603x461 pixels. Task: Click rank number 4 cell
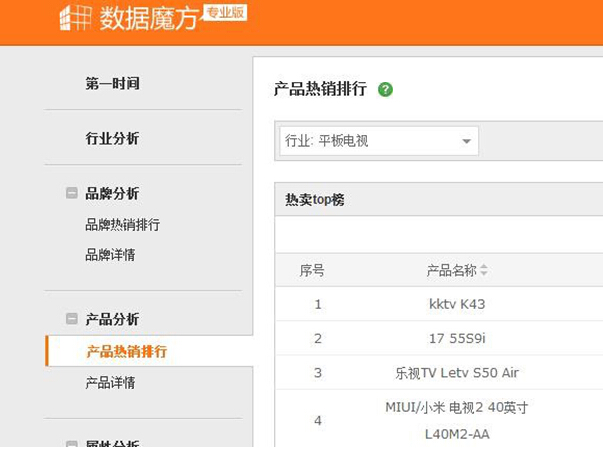(x=318, y=420)
